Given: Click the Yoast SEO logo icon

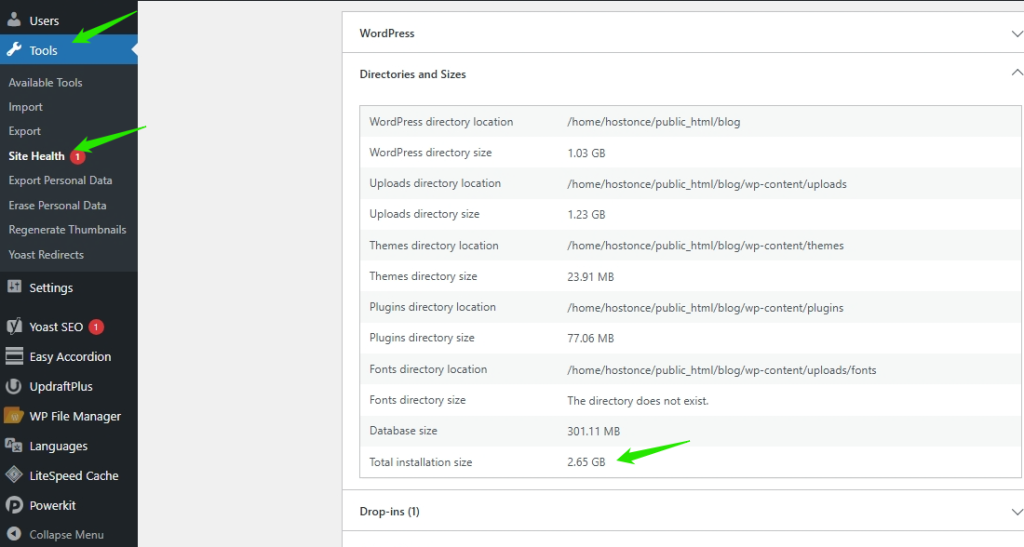Looking at the screenshot, I should click(14, 326).
